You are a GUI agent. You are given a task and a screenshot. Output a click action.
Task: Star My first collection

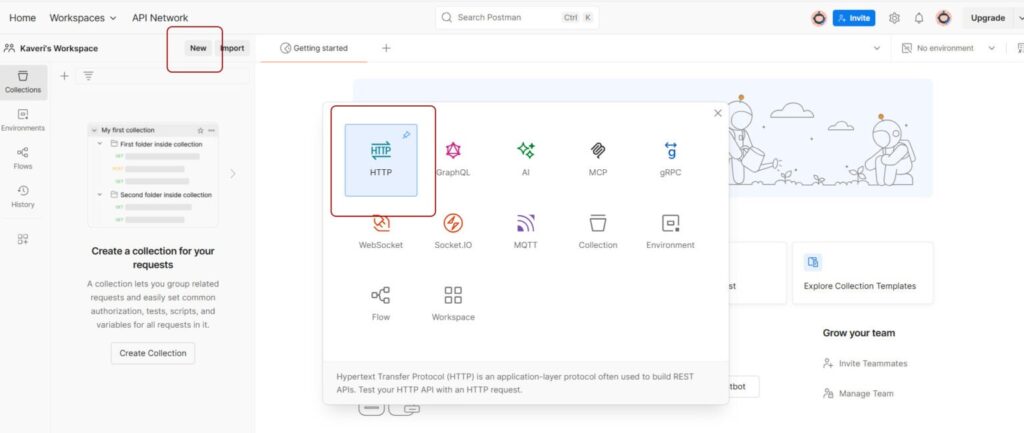(x=200, y=130)
